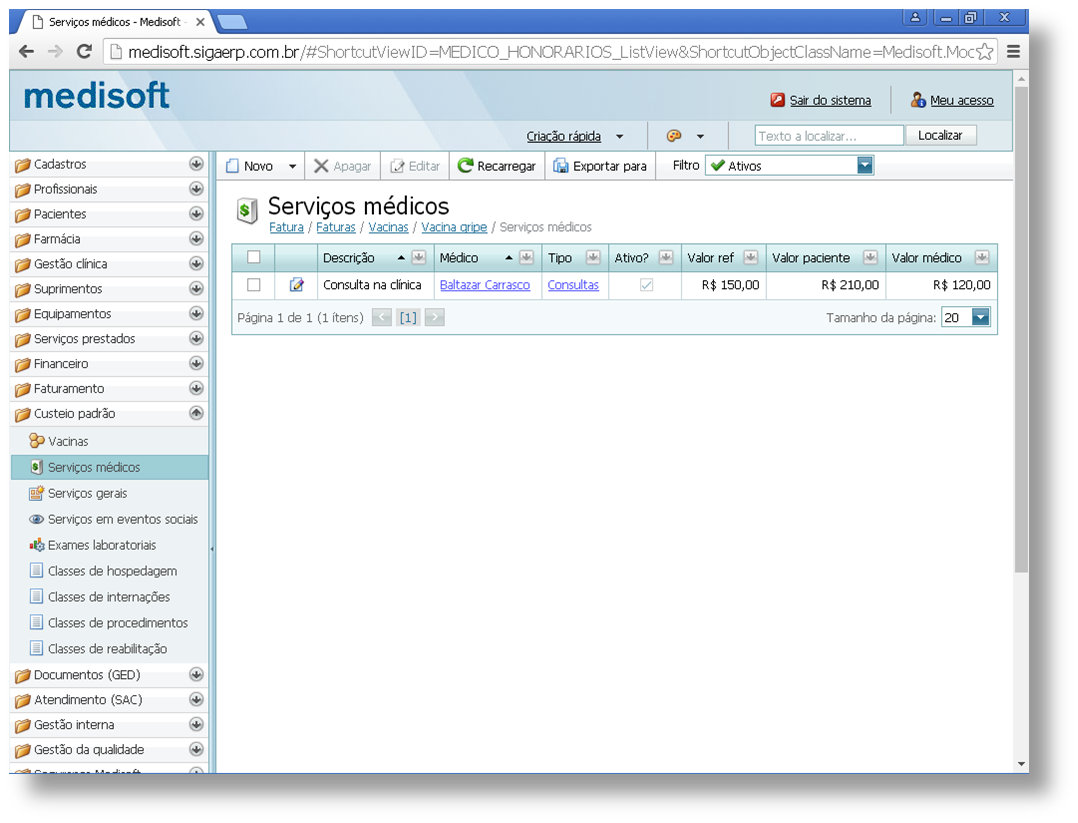Expand the Cadastros menu group

pos(196,164)
